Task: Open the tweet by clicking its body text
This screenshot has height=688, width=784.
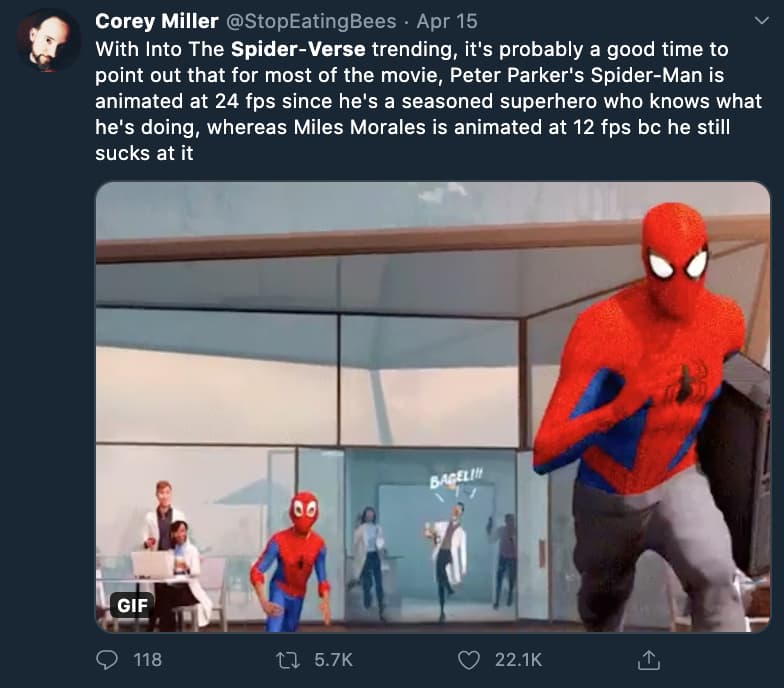Action: coord(420,101)
